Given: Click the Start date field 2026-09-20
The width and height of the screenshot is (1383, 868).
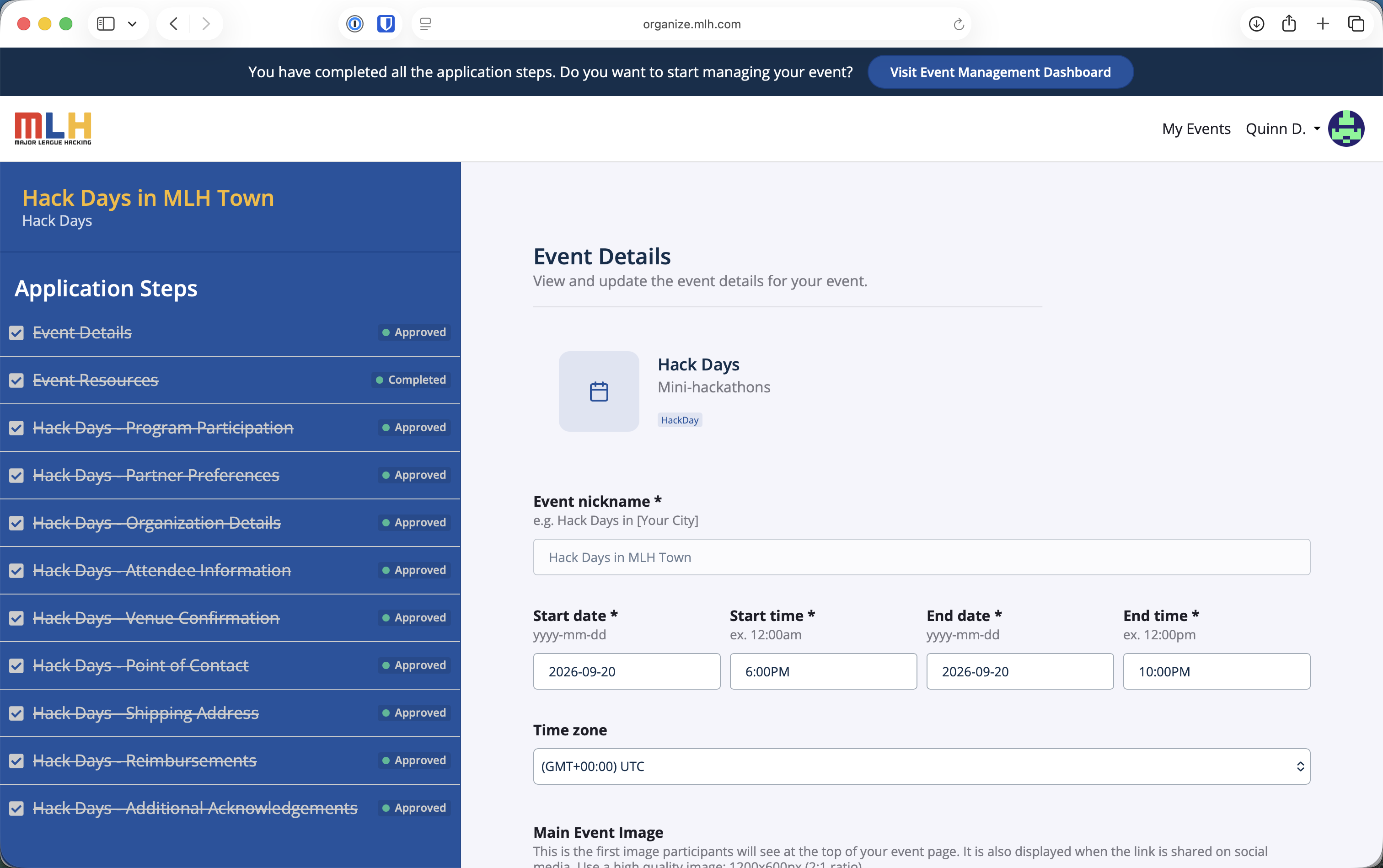Looking at the screenshot, I should coord(627,671).
